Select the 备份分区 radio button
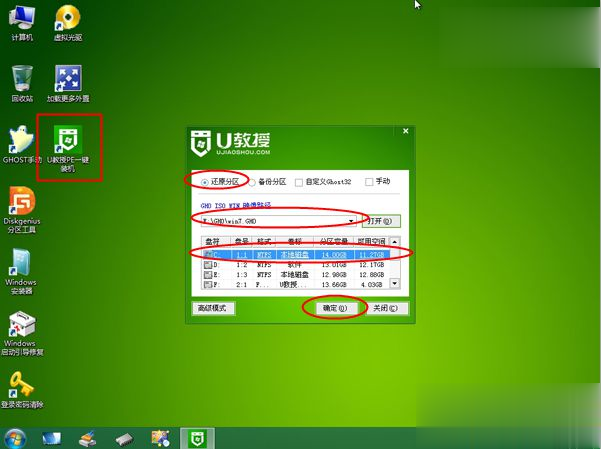Screen dimensions: 601x449 point(252,182)
